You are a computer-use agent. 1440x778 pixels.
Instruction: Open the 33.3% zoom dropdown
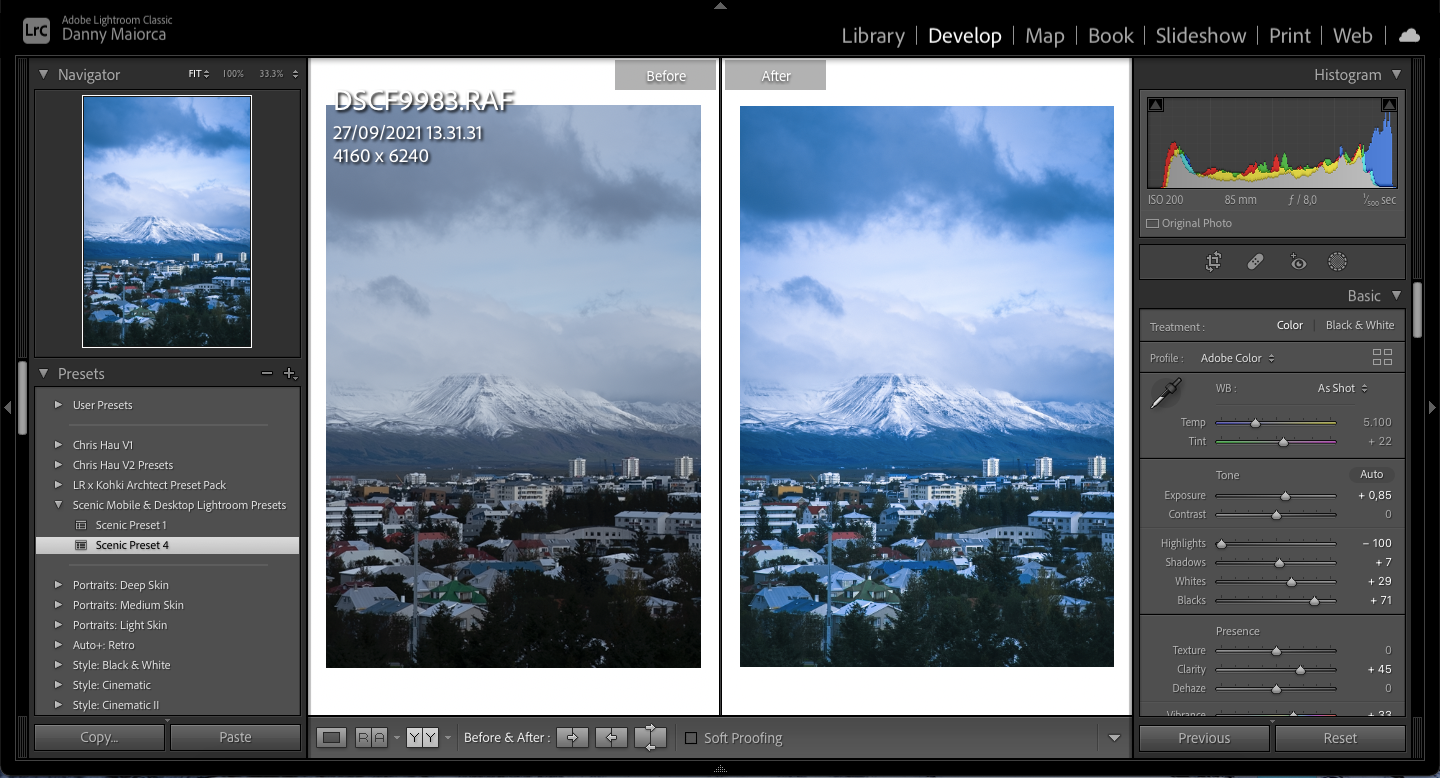point(279,74)
